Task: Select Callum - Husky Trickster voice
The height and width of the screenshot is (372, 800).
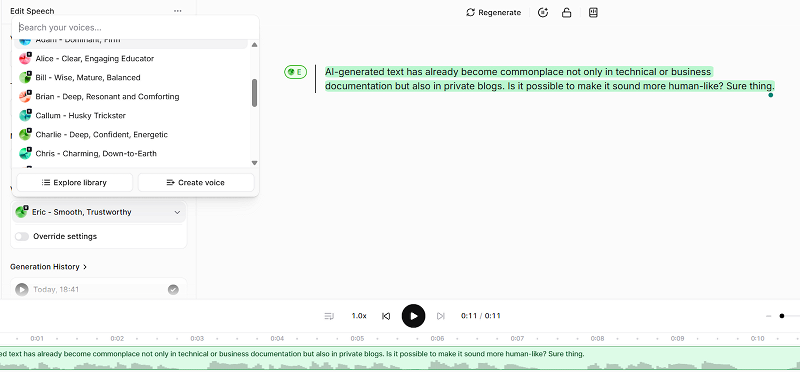Action: tap(131, 115)
